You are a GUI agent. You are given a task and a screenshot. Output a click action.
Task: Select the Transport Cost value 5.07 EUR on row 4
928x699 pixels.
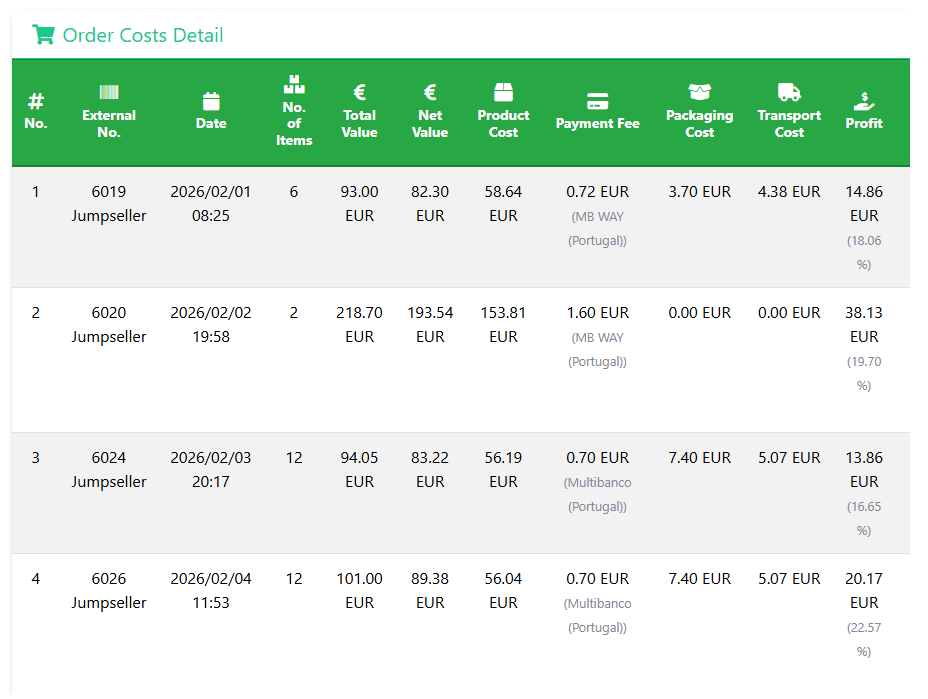[789, 578]
